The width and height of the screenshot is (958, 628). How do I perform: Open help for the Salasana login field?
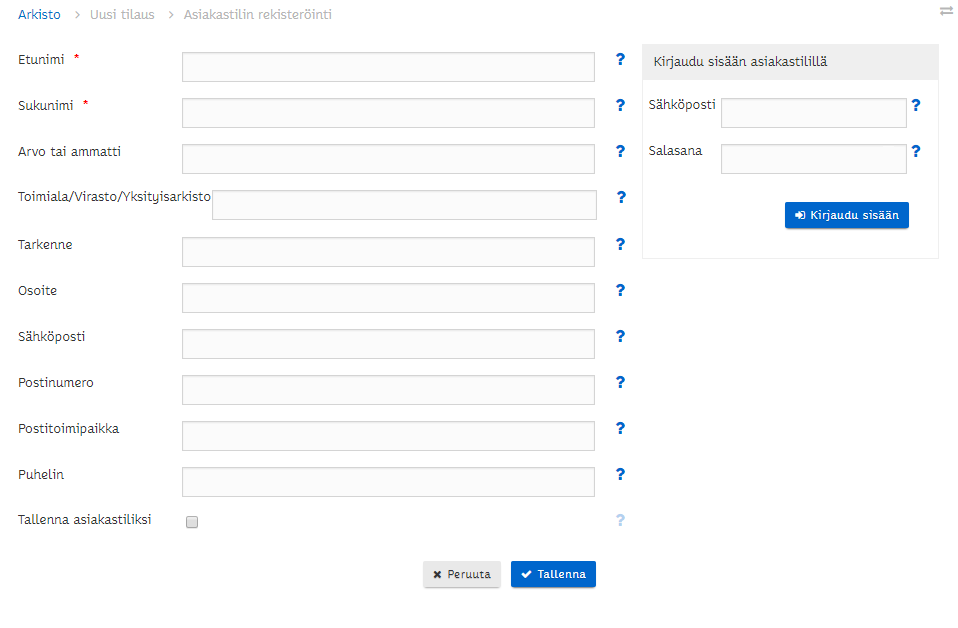915,152
